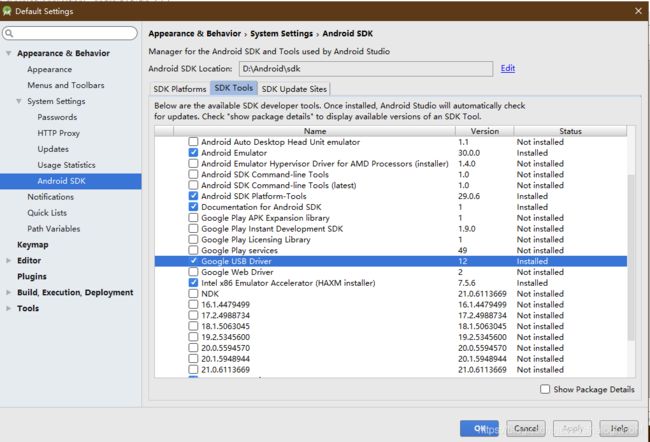Sort by the Name column header
This screenshot has height=442, width=650.
pos(315,131)
